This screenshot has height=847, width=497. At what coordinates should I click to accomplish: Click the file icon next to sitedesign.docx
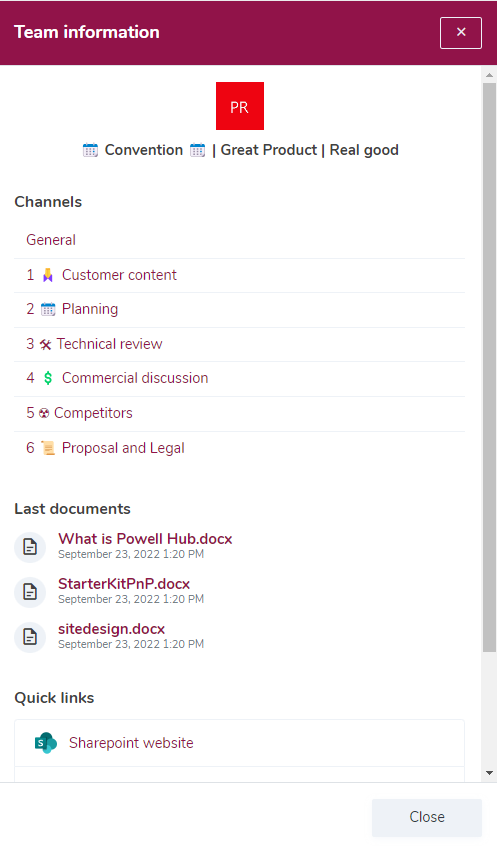pyautogui.click(x=30, y=637)
